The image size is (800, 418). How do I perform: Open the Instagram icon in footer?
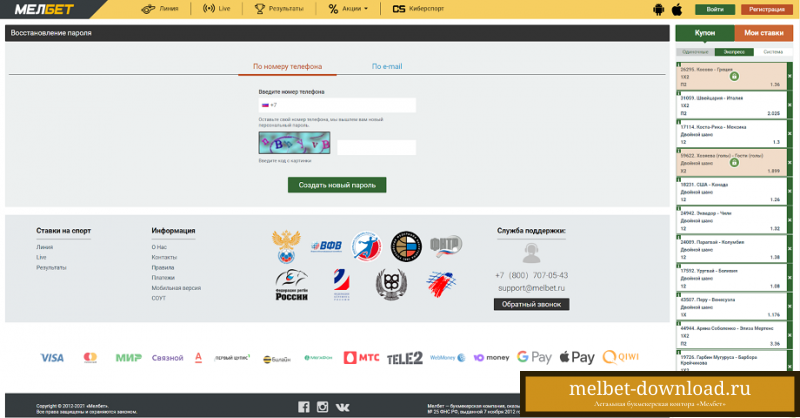(x=322, y=407)
